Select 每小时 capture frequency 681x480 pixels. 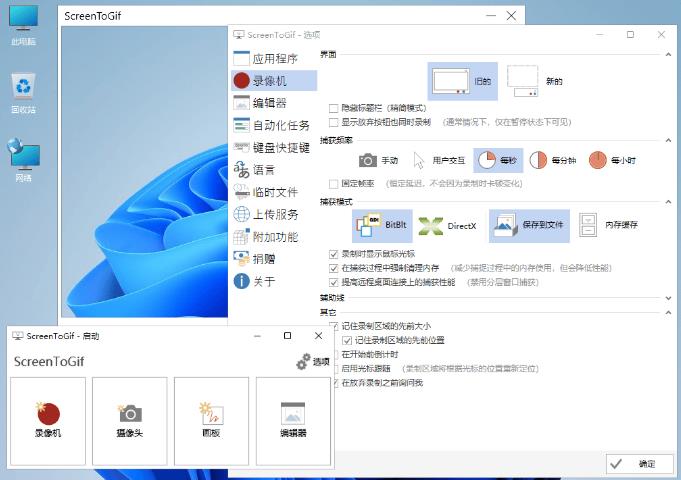click(x=612, y=160)
